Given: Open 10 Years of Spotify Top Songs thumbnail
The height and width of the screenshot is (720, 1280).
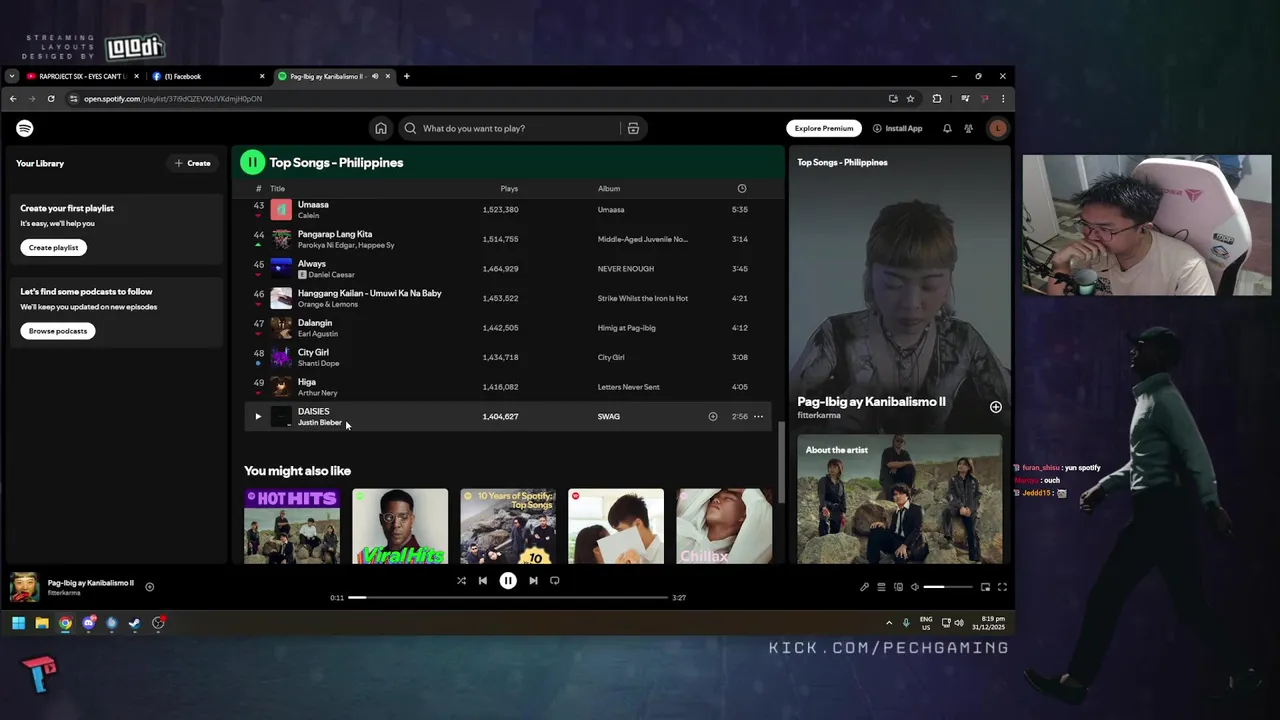Looking at the screenshot, I should point(508,526).
